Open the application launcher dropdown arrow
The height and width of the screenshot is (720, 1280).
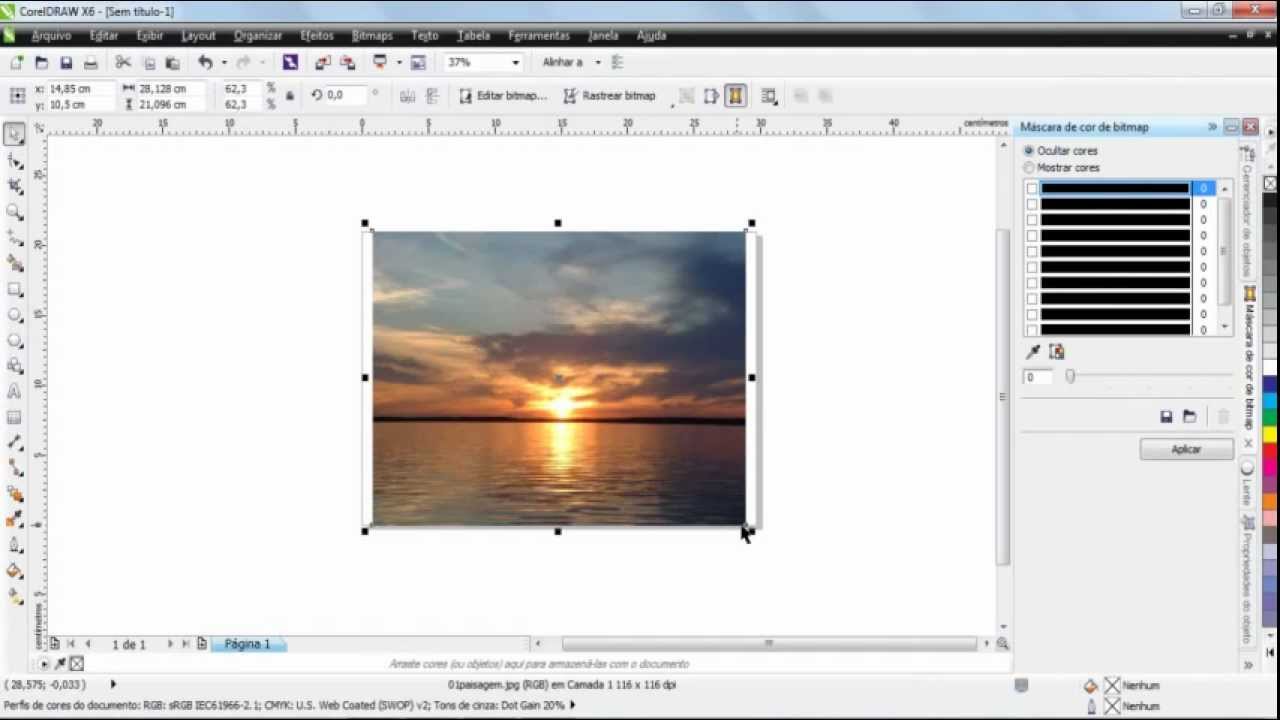(x=398, y=62)
